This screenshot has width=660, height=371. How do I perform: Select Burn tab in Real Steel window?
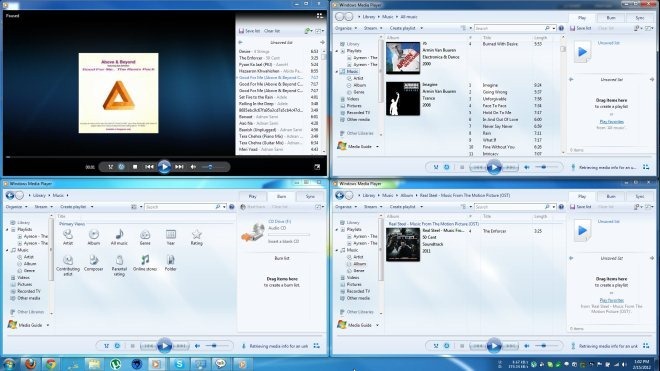click(611, 196)
